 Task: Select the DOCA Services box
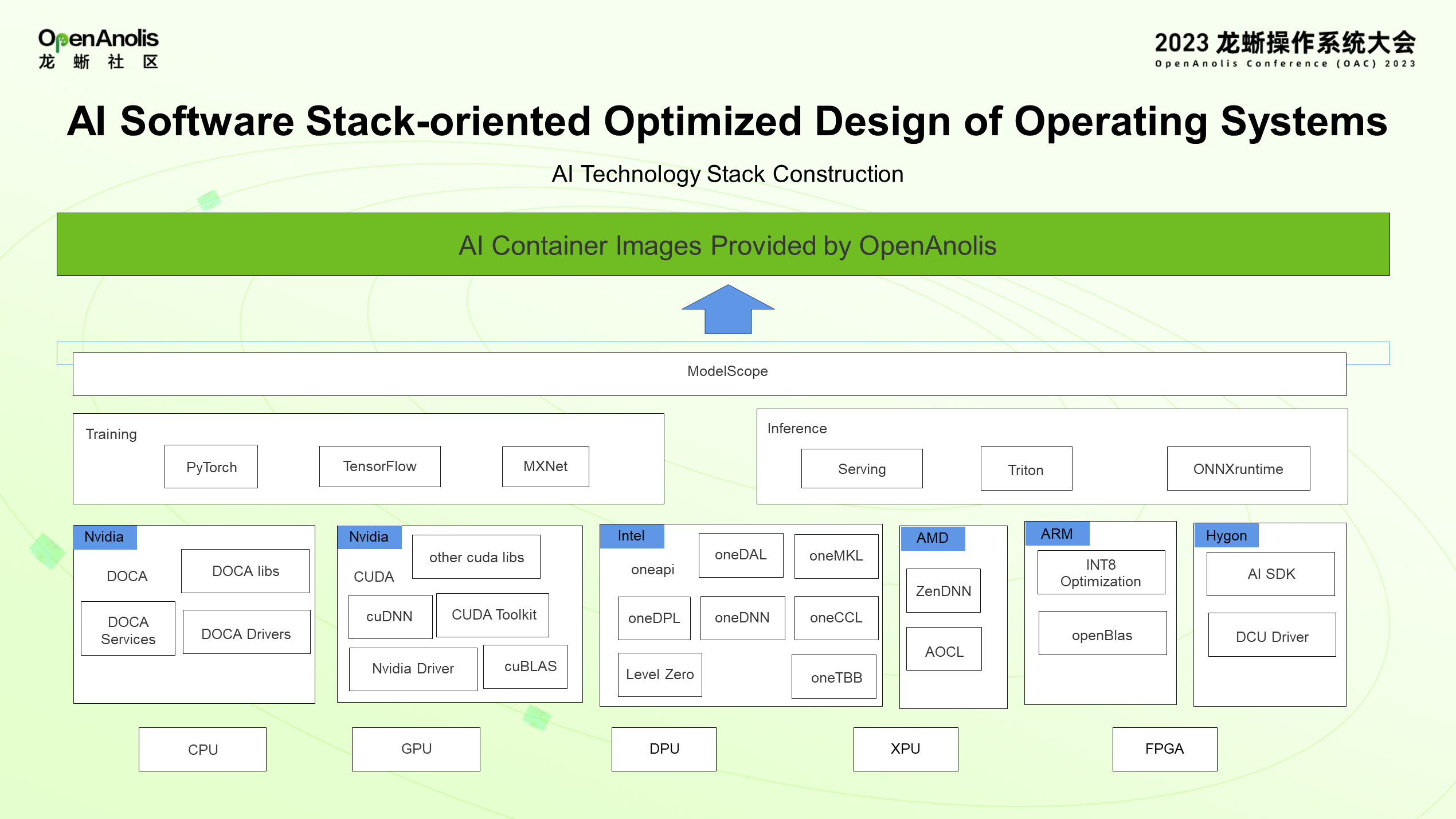click(128, 629)
